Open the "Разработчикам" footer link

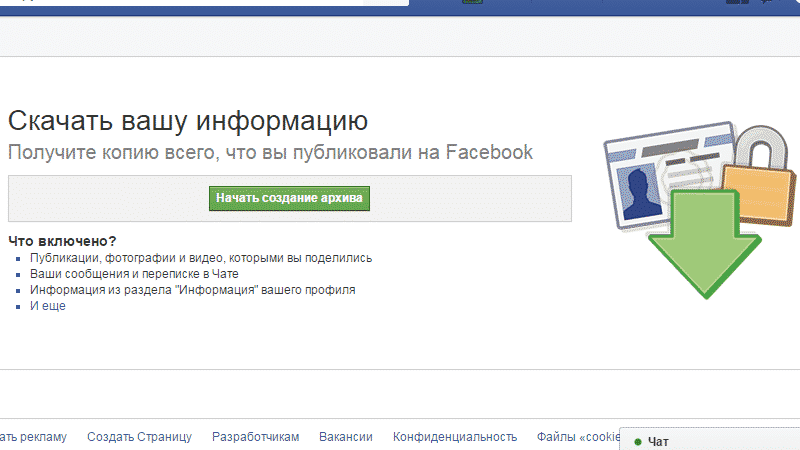(256, 437)
